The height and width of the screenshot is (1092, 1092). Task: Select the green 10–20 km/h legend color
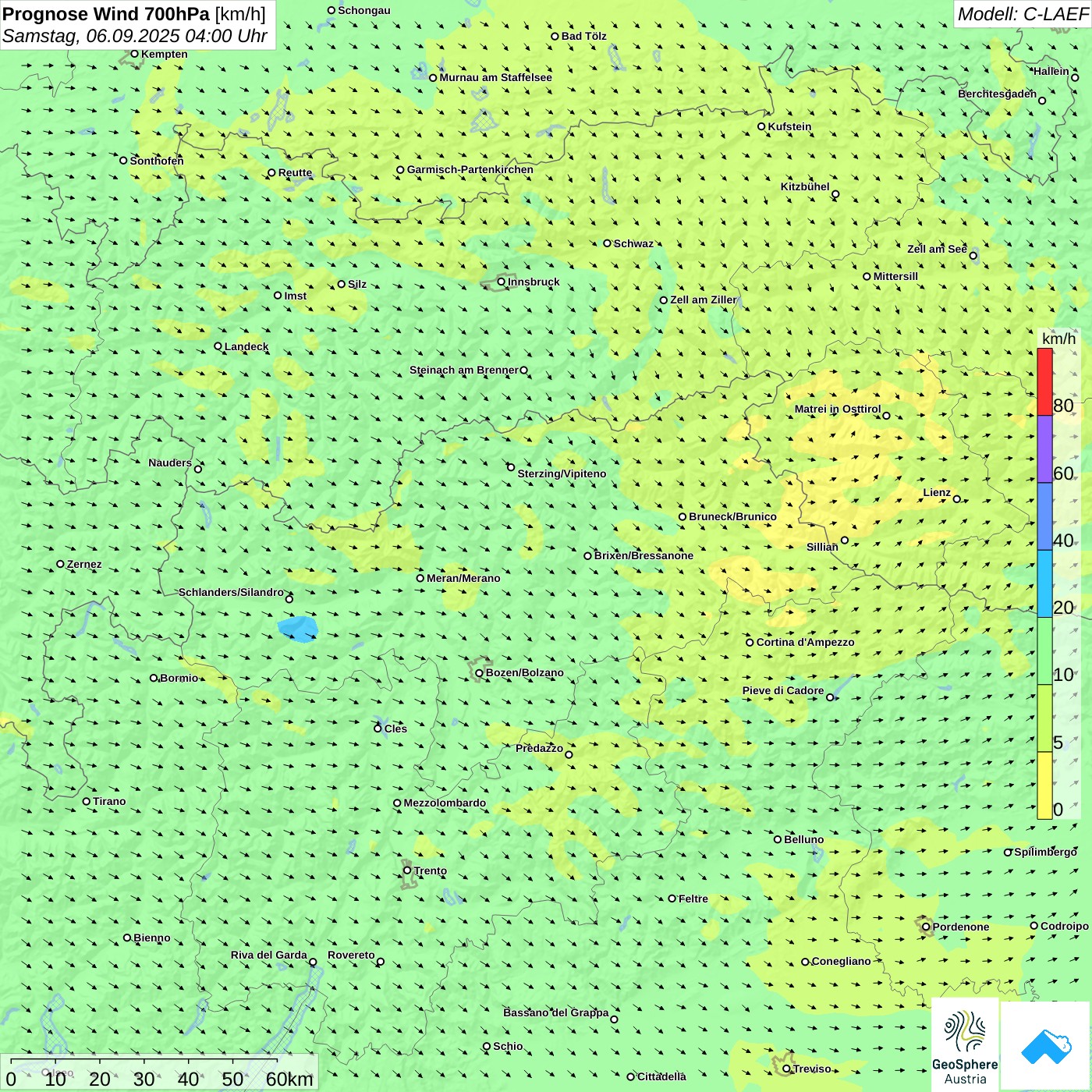pyautogui.click(x=1044, y=651)
